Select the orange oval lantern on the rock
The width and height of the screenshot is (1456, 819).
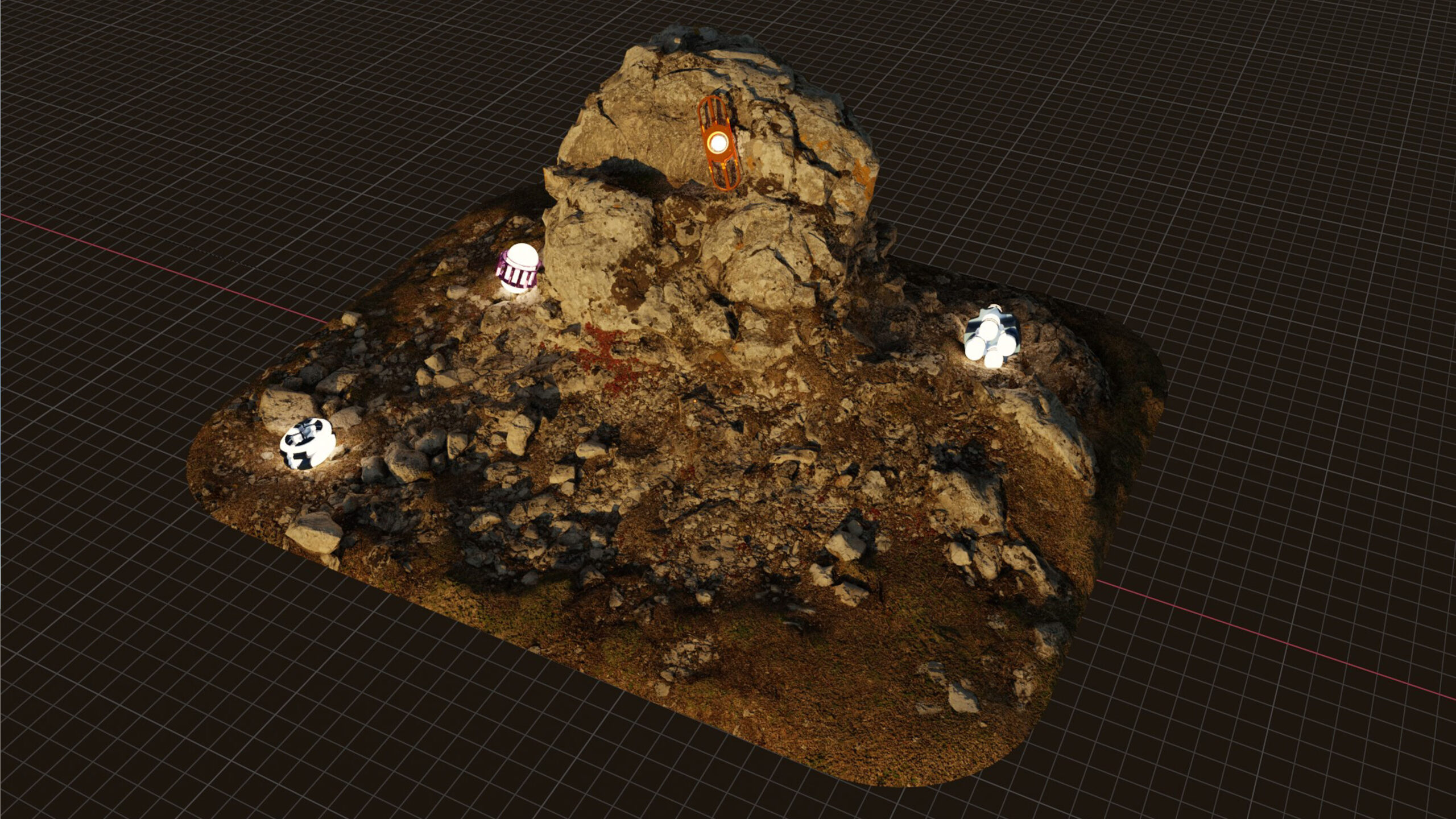click(719, 143)
